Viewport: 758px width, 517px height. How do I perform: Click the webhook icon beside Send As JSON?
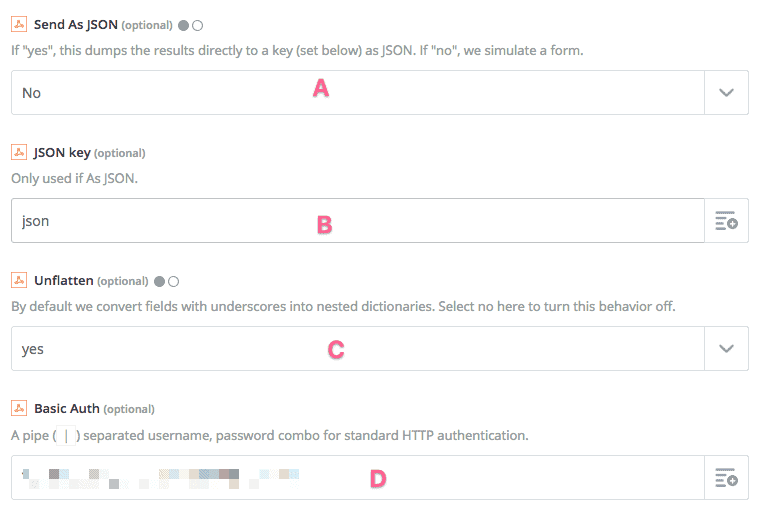pyautogui.click(x=19, y=24)
